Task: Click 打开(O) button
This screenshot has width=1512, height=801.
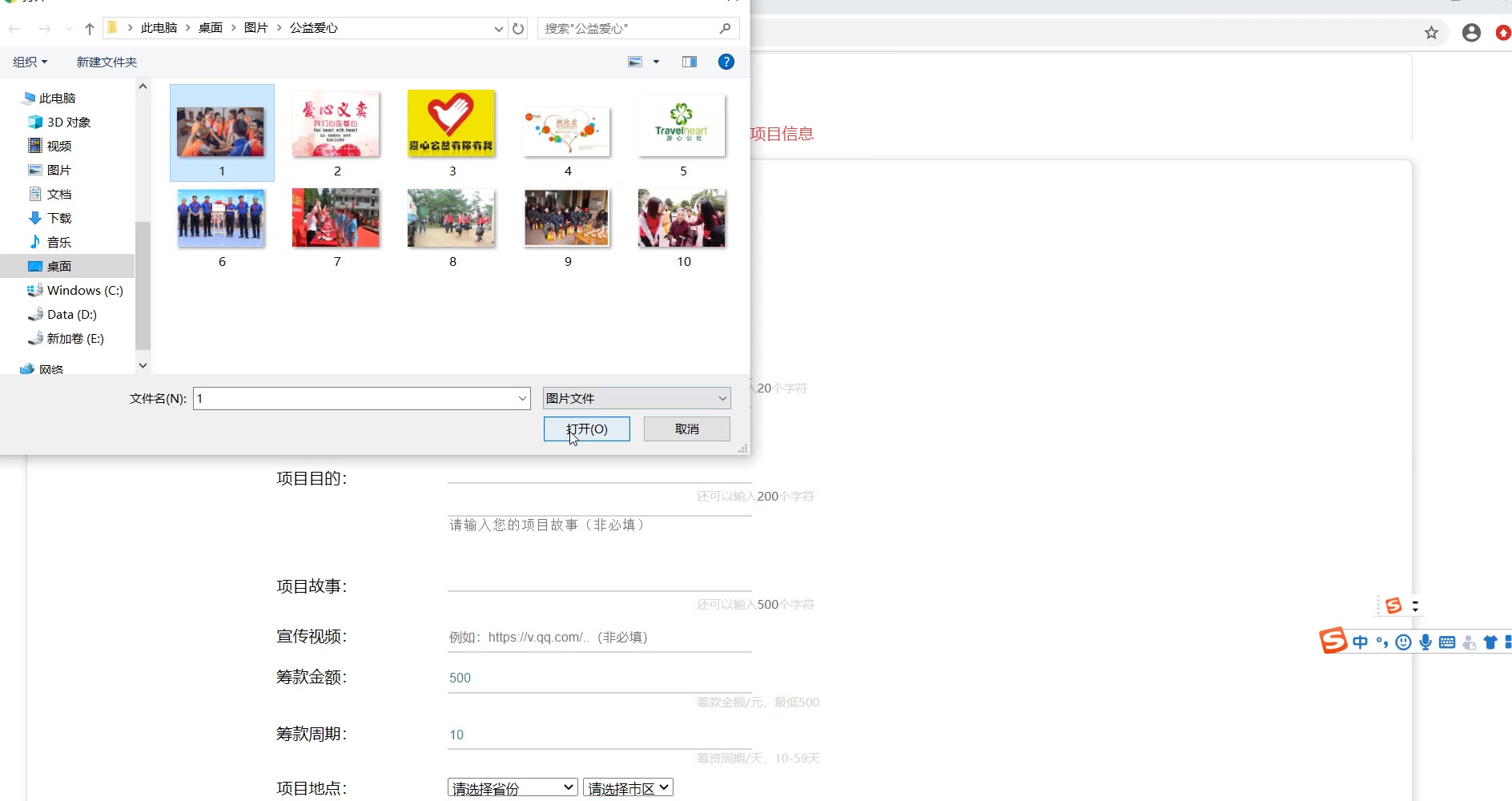Action: 587,429
